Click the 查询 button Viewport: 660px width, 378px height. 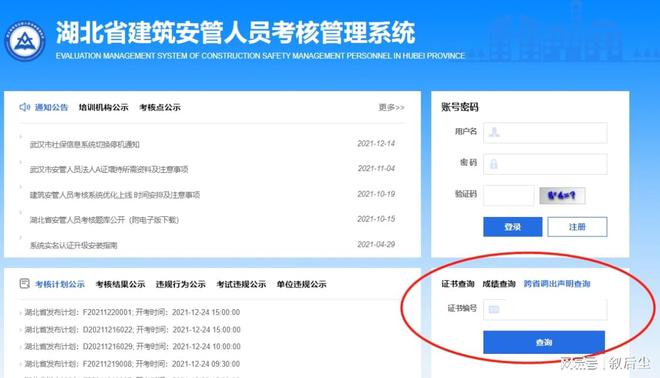(544, 342)
